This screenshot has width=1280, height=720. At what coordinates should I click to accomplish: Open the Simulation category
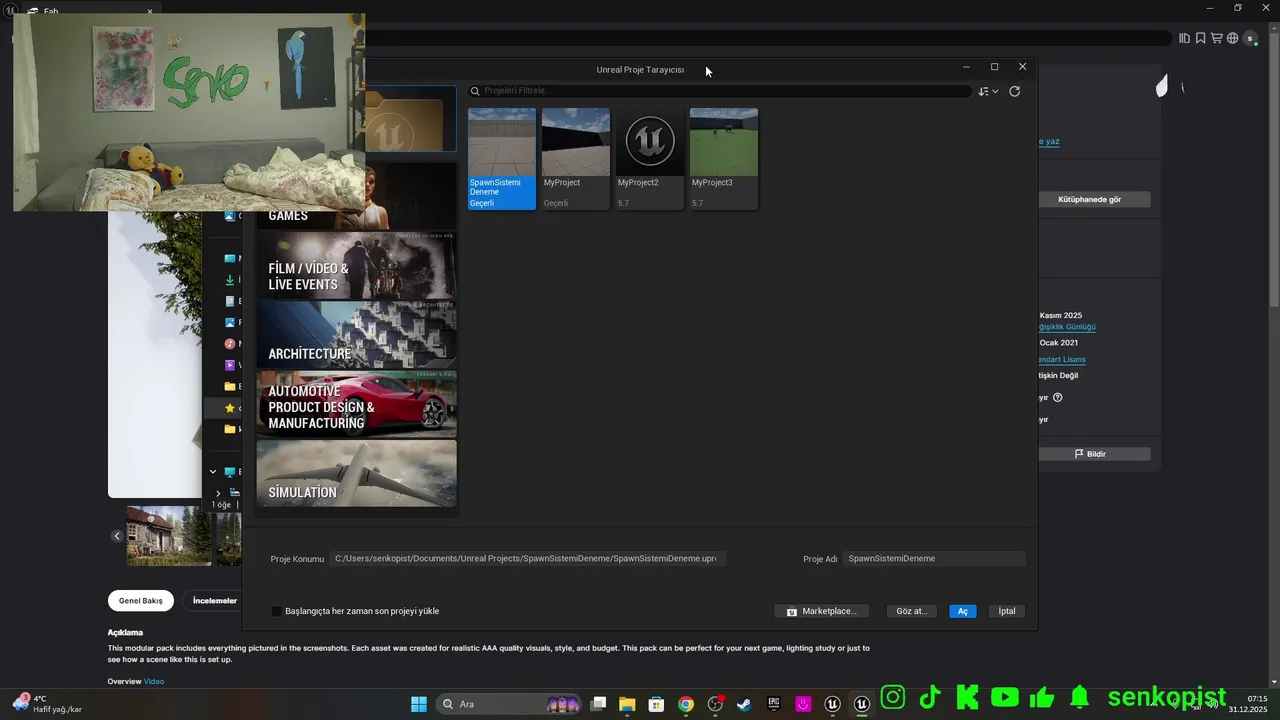coord(357,473)
